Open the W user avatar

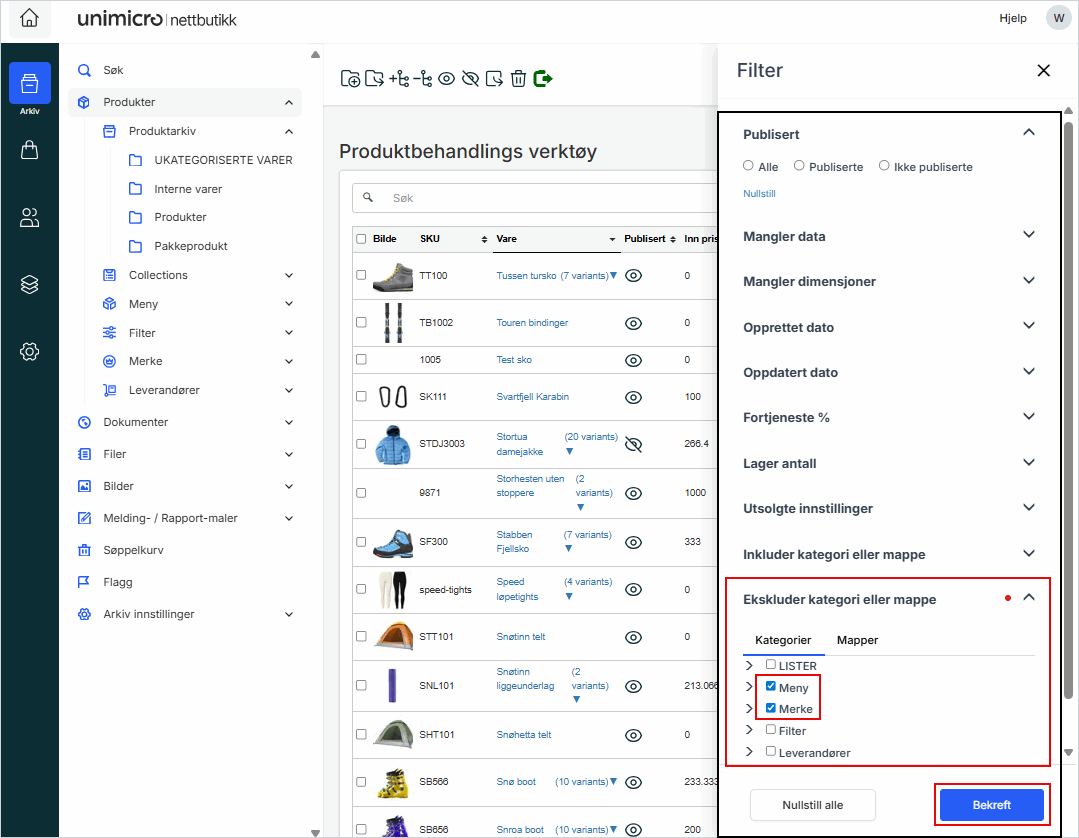pos(1058,18)
